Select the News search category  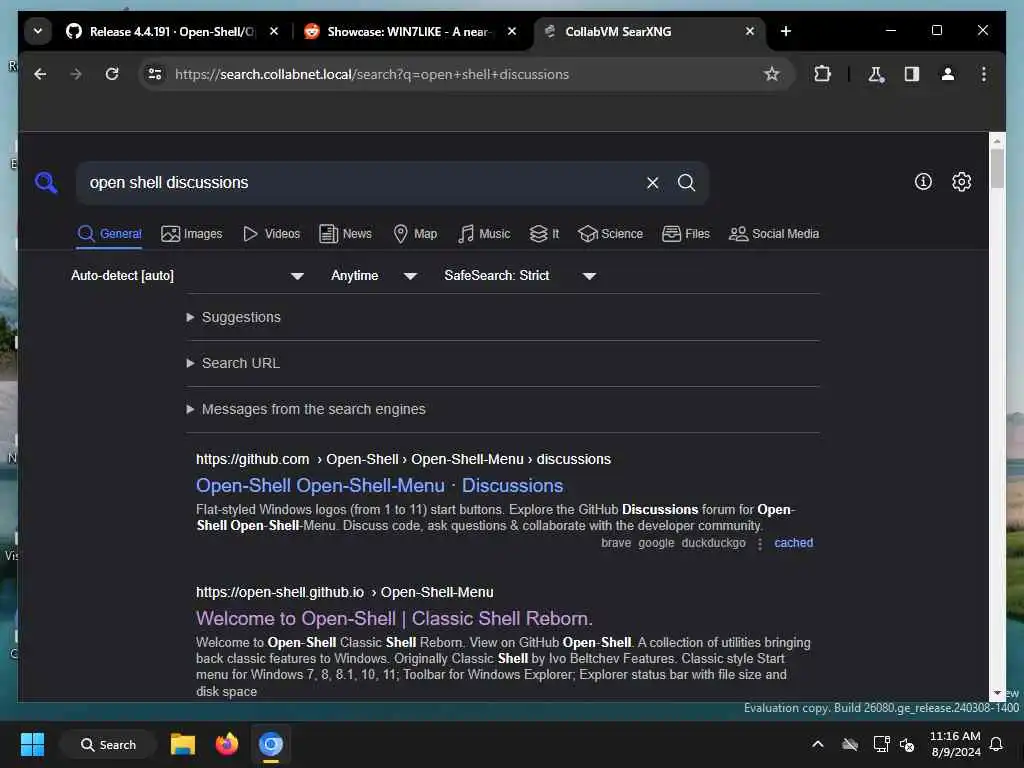point(345,234)
